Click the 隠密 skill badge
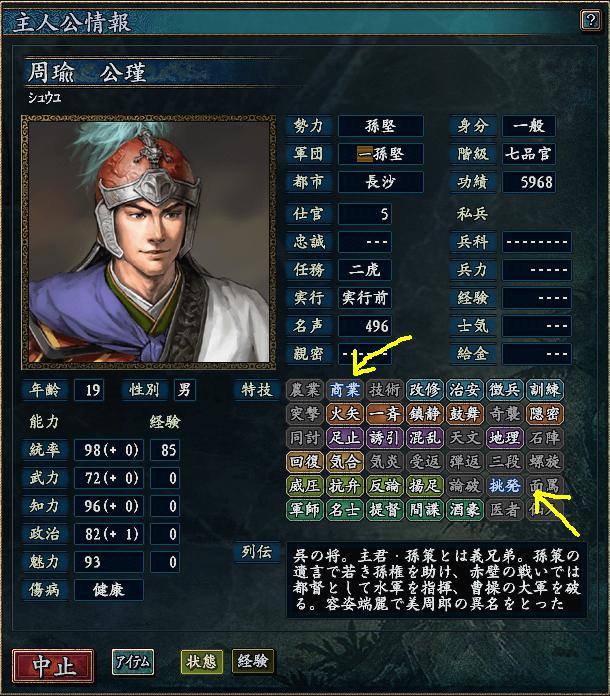This screenshot has width=610, height=696. [x=545, y=414]
